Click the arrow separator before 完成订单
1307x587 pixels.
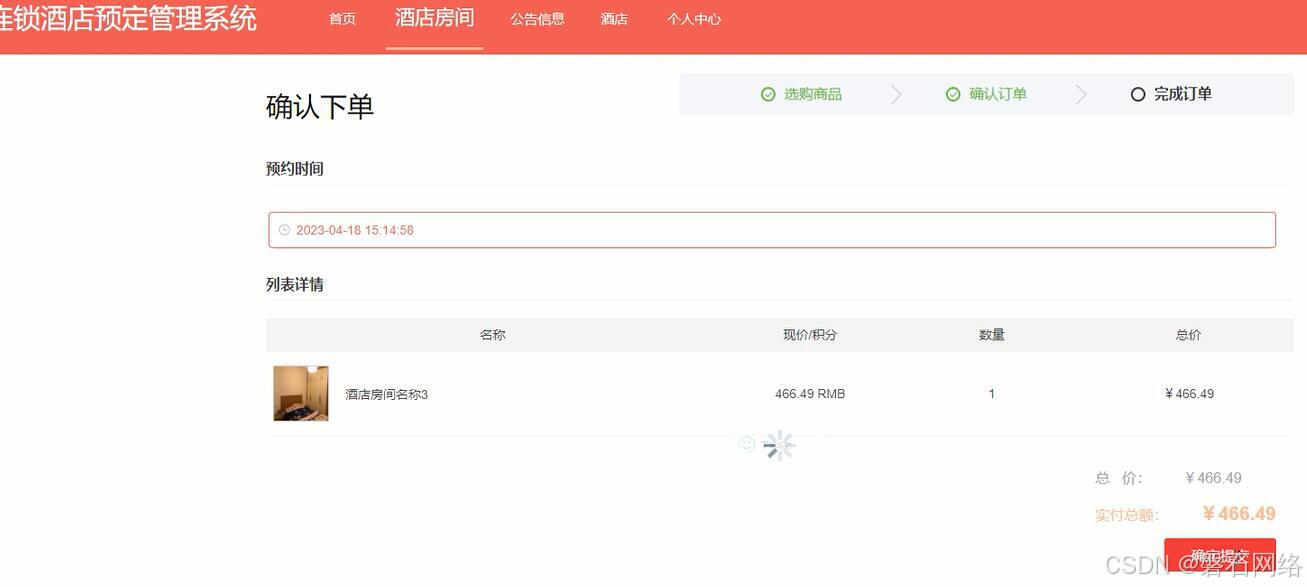click(1081, 92)
